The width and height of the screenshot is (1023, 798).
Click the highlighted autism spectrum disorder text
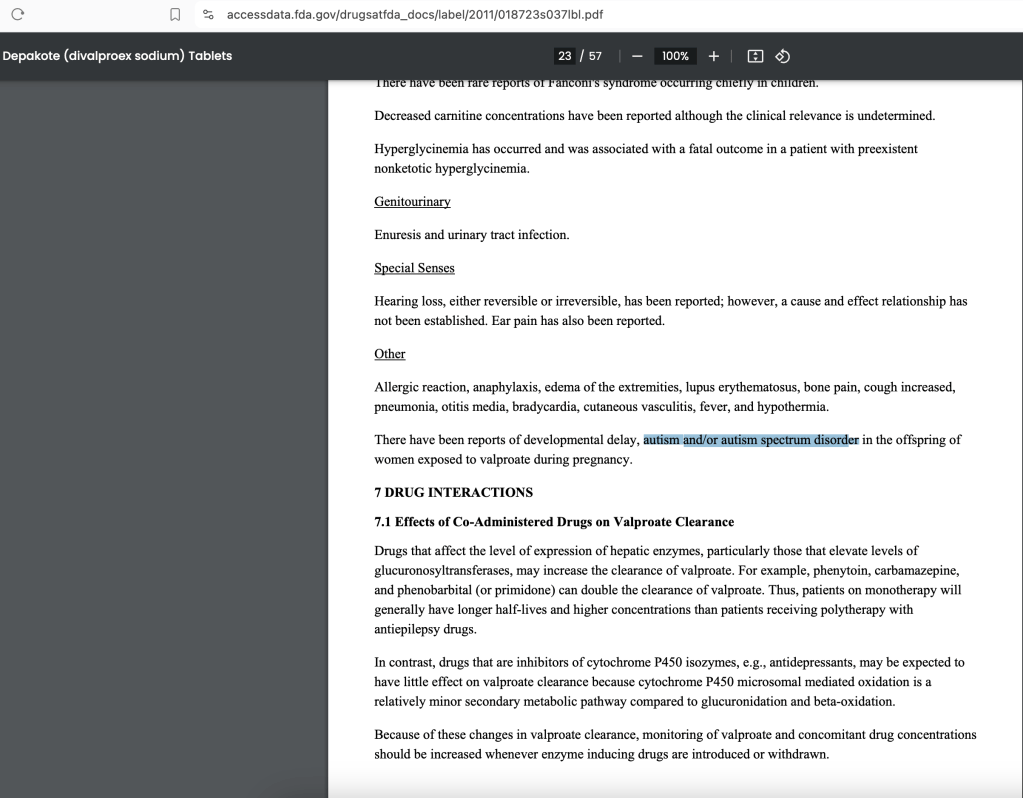tap(750, 440)
